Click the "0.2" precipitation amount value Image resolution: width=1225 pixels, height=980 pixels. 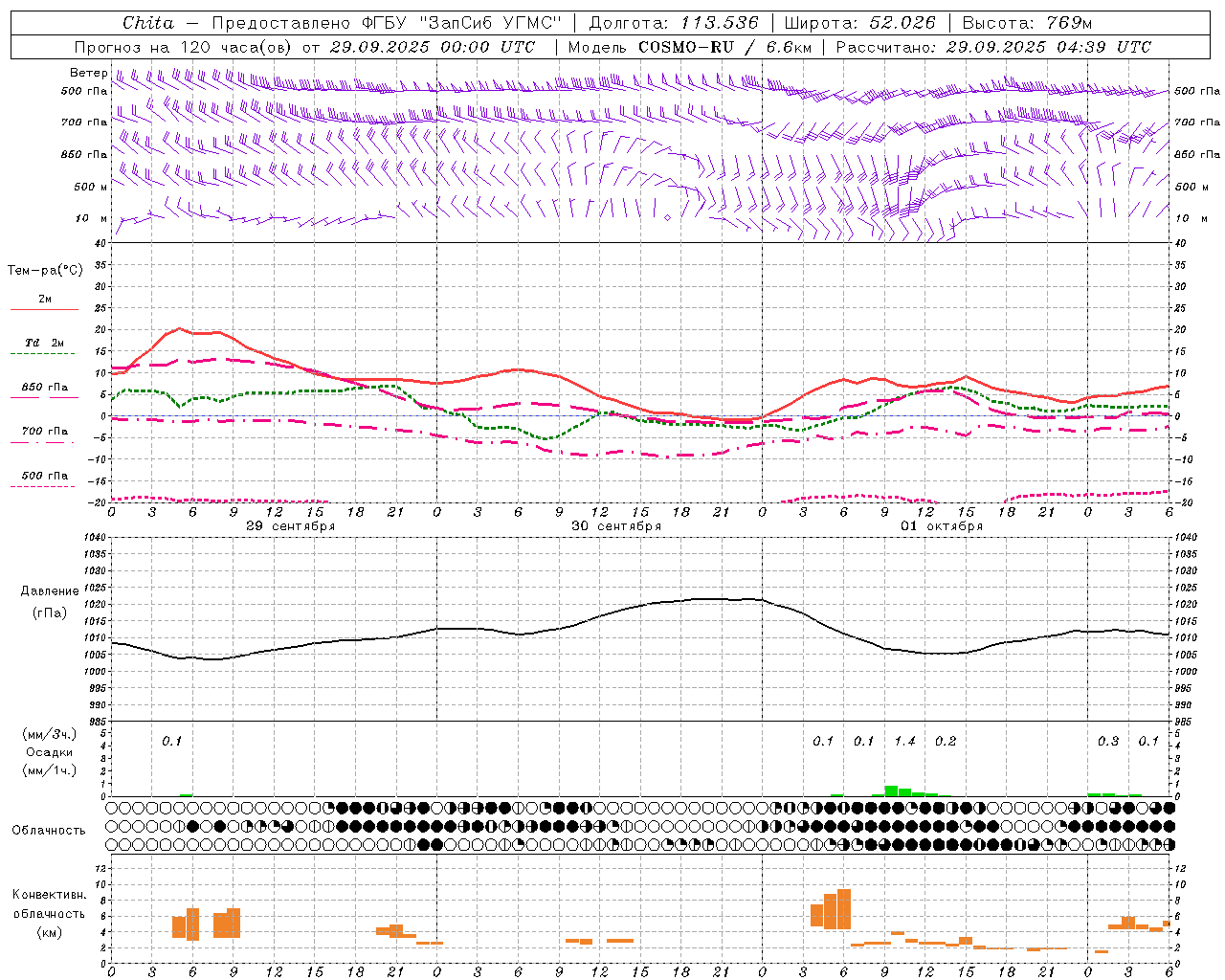(x=946, y=742)
